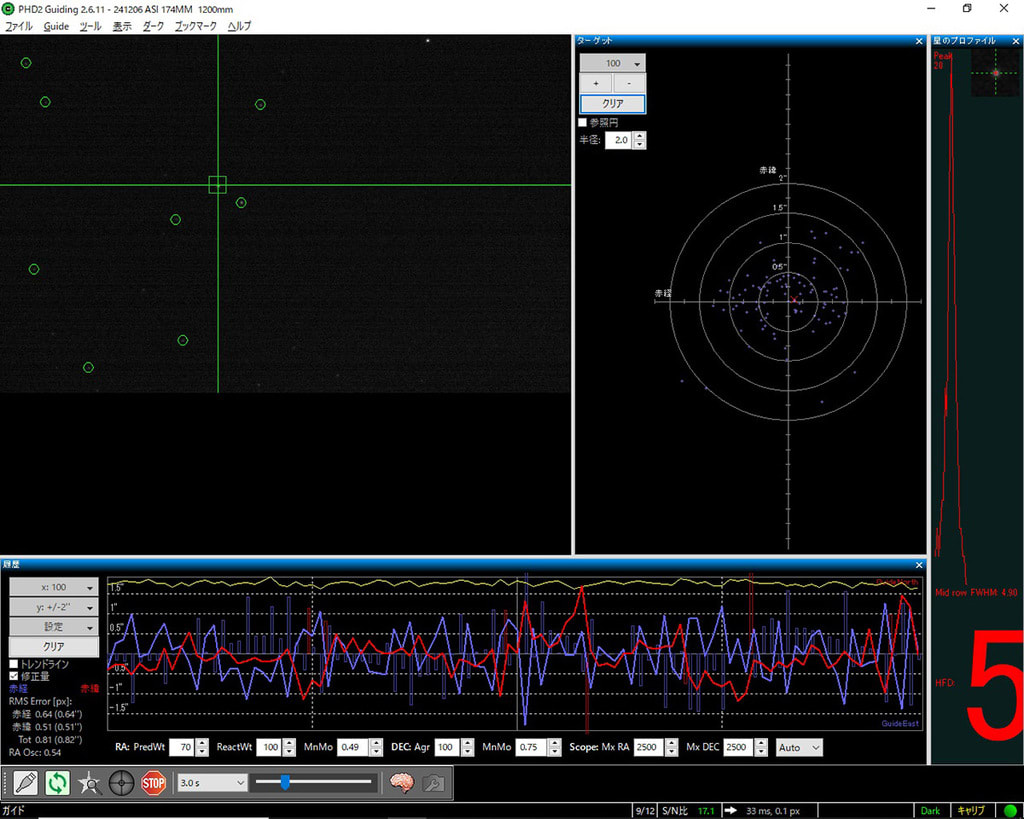Screen dimensions: 1024x819
Task: Click the Mx DEC 2500 field
Action: coord(739,747)
